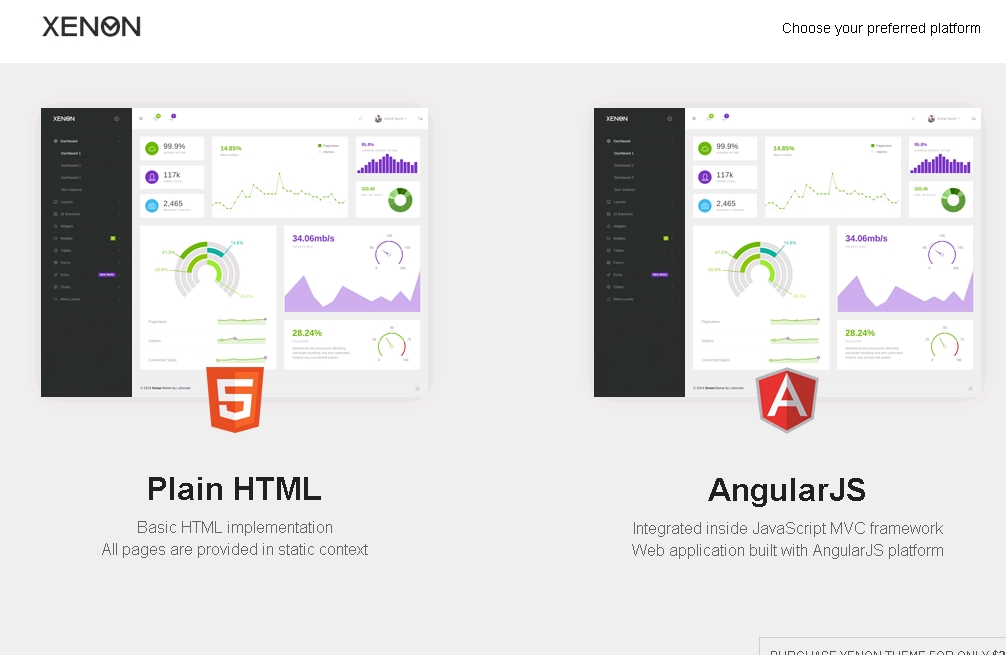Expand the Dashboard menu in Plain HTML preview
This screenshot has height=655, width=1006.
click(x=69, y=141)
